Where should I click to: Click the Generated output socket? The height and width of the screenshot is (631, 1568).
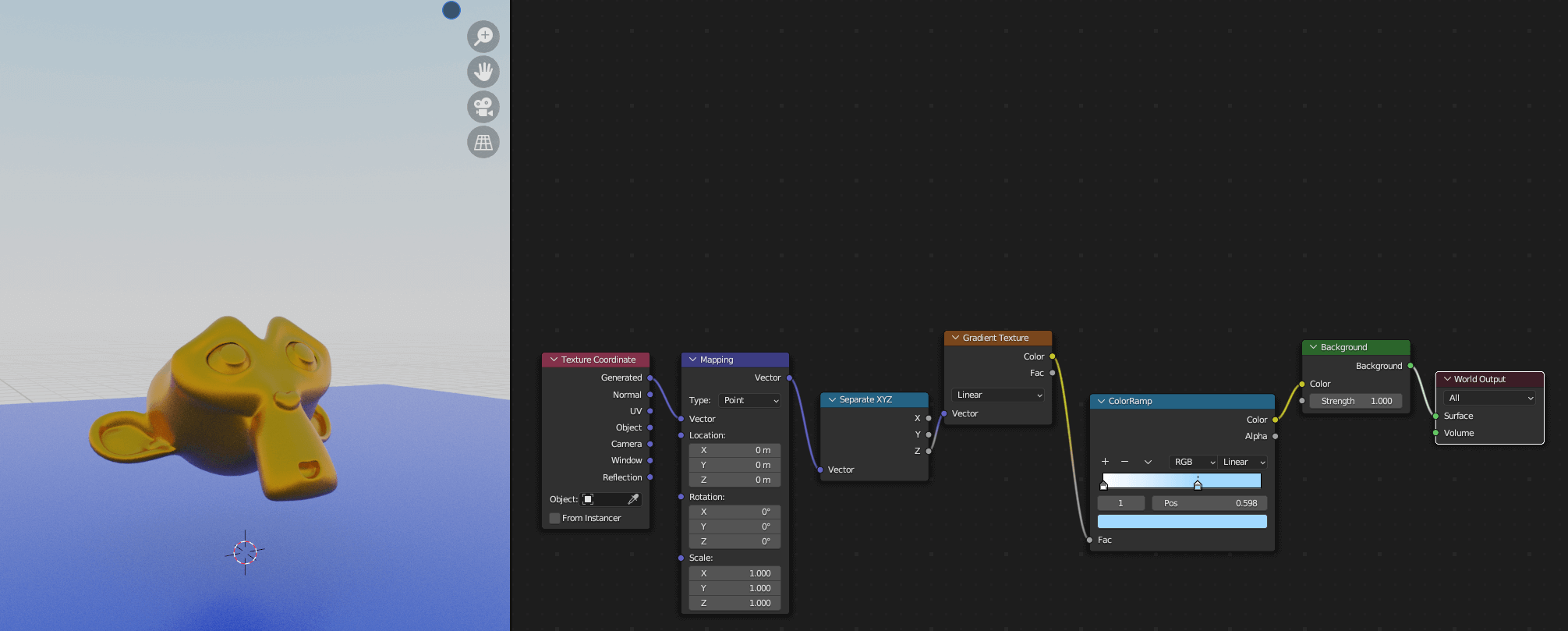click(650, 378)
